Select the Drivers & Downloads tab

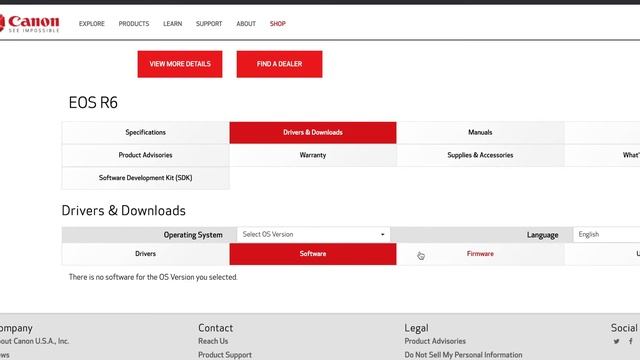click(313, 132)
